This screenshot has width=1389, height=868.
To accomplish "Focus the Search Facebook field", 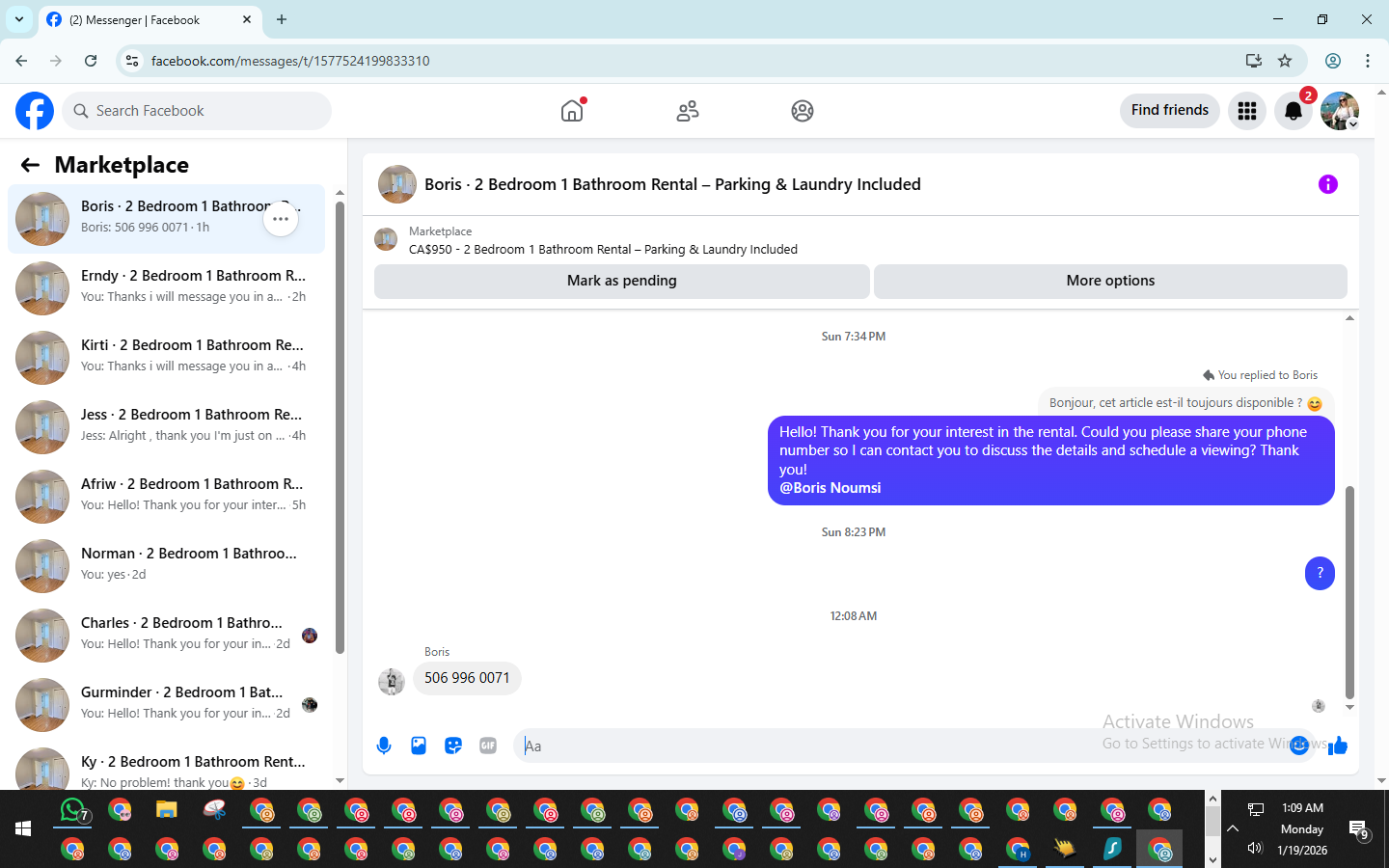I will [197, 111].
